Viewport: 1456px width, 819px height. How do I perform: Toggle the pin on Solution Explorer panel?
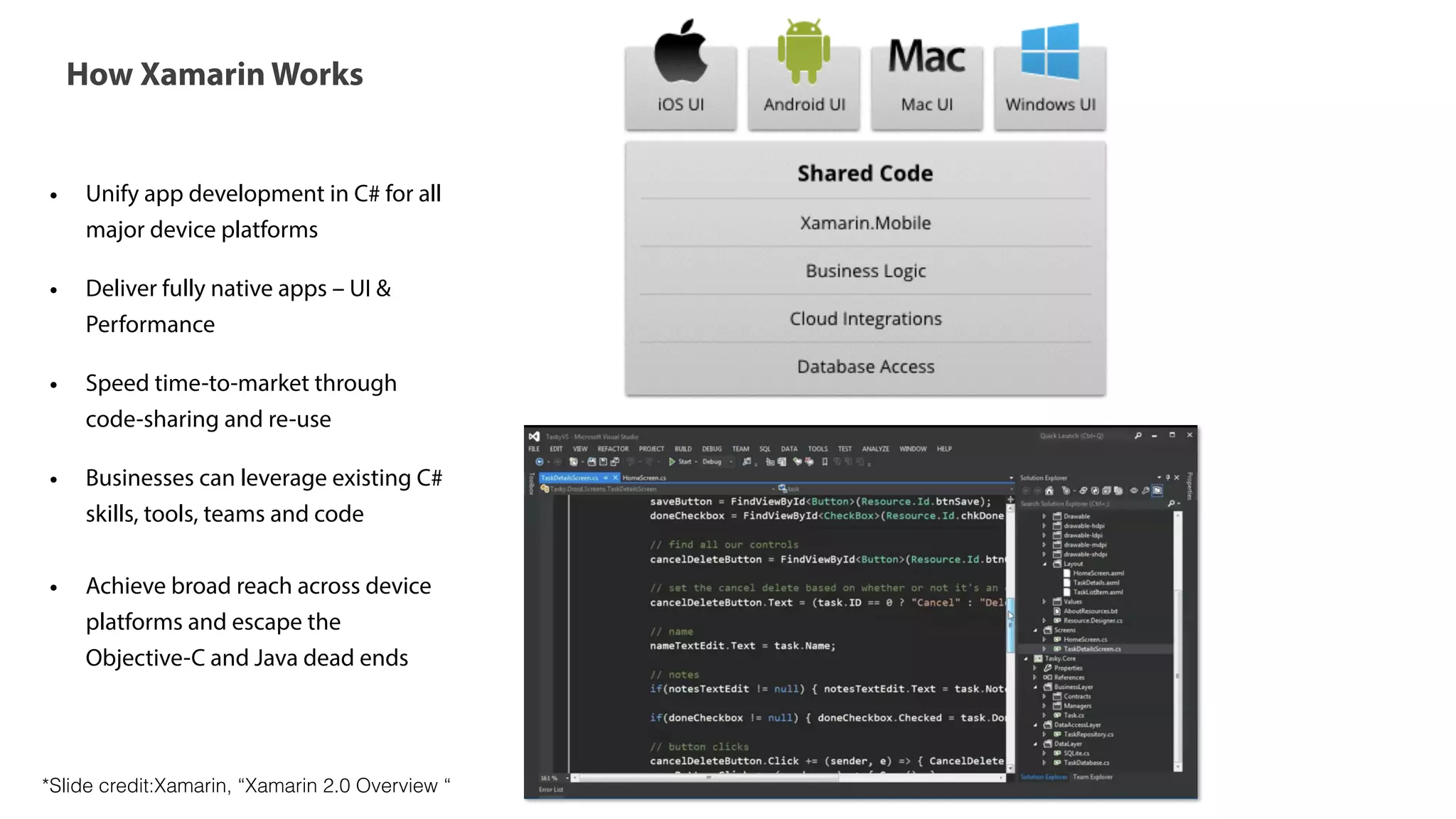pos(1167,478)
